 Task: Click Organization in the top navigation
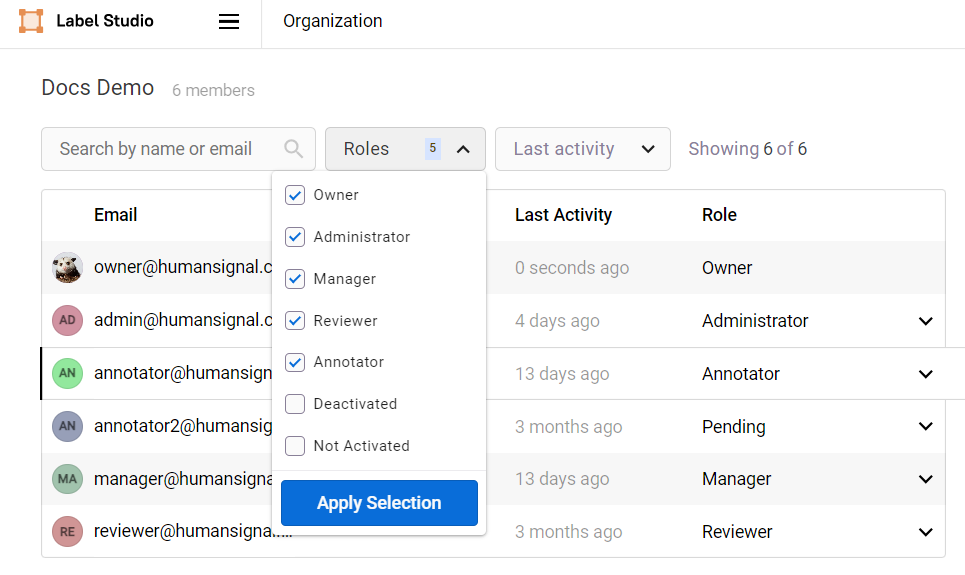coord(332,21)
